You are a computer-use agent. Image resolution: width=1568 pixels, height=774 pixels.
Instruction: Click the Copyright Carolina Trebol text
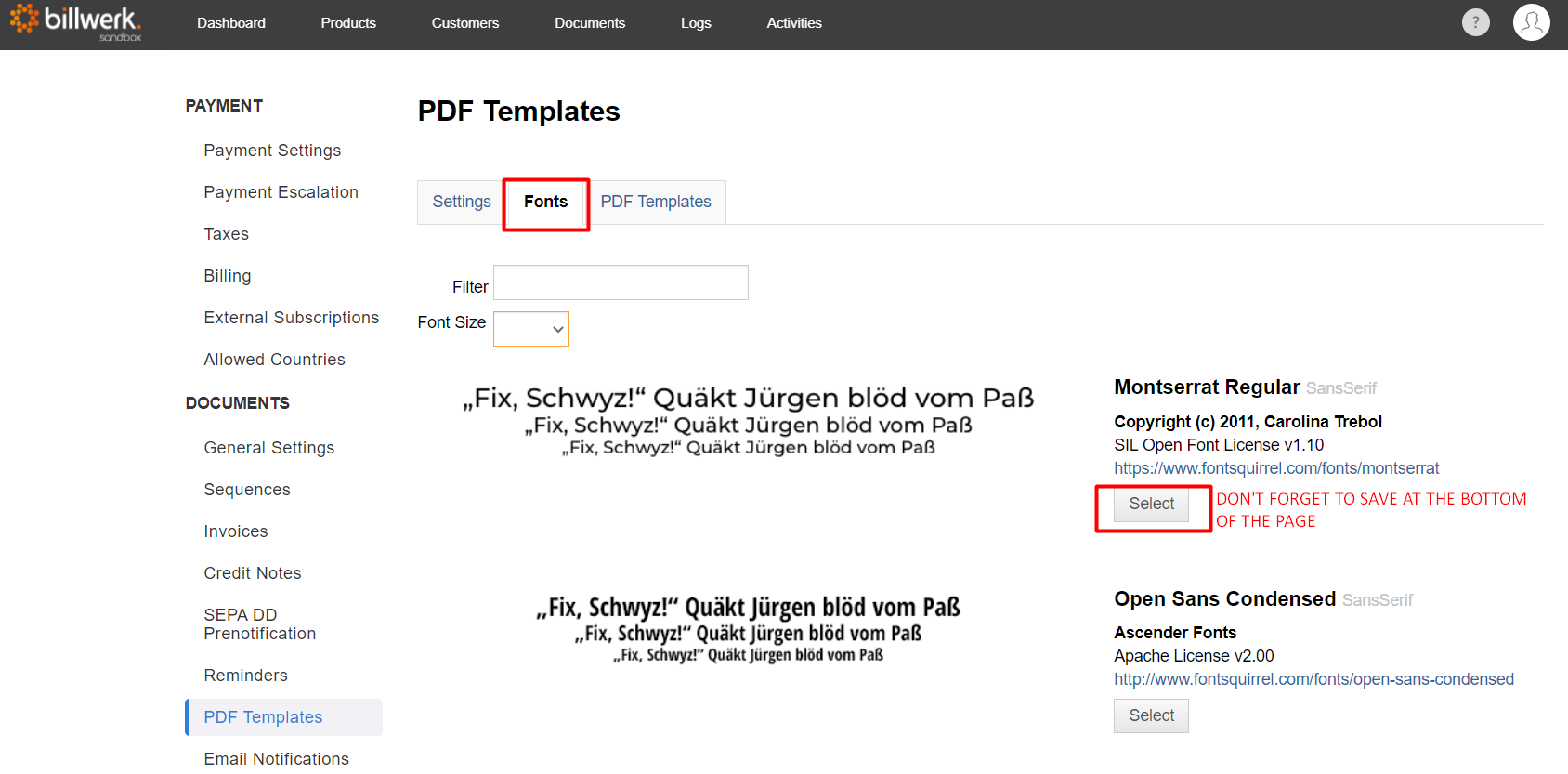(x=1248, y=422)
